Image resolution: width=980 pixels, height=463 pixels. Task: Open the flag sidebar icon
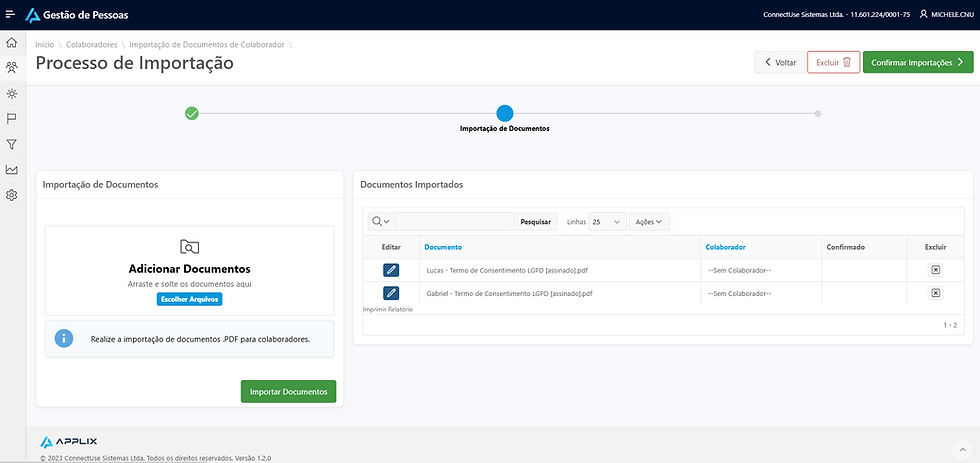11,119
